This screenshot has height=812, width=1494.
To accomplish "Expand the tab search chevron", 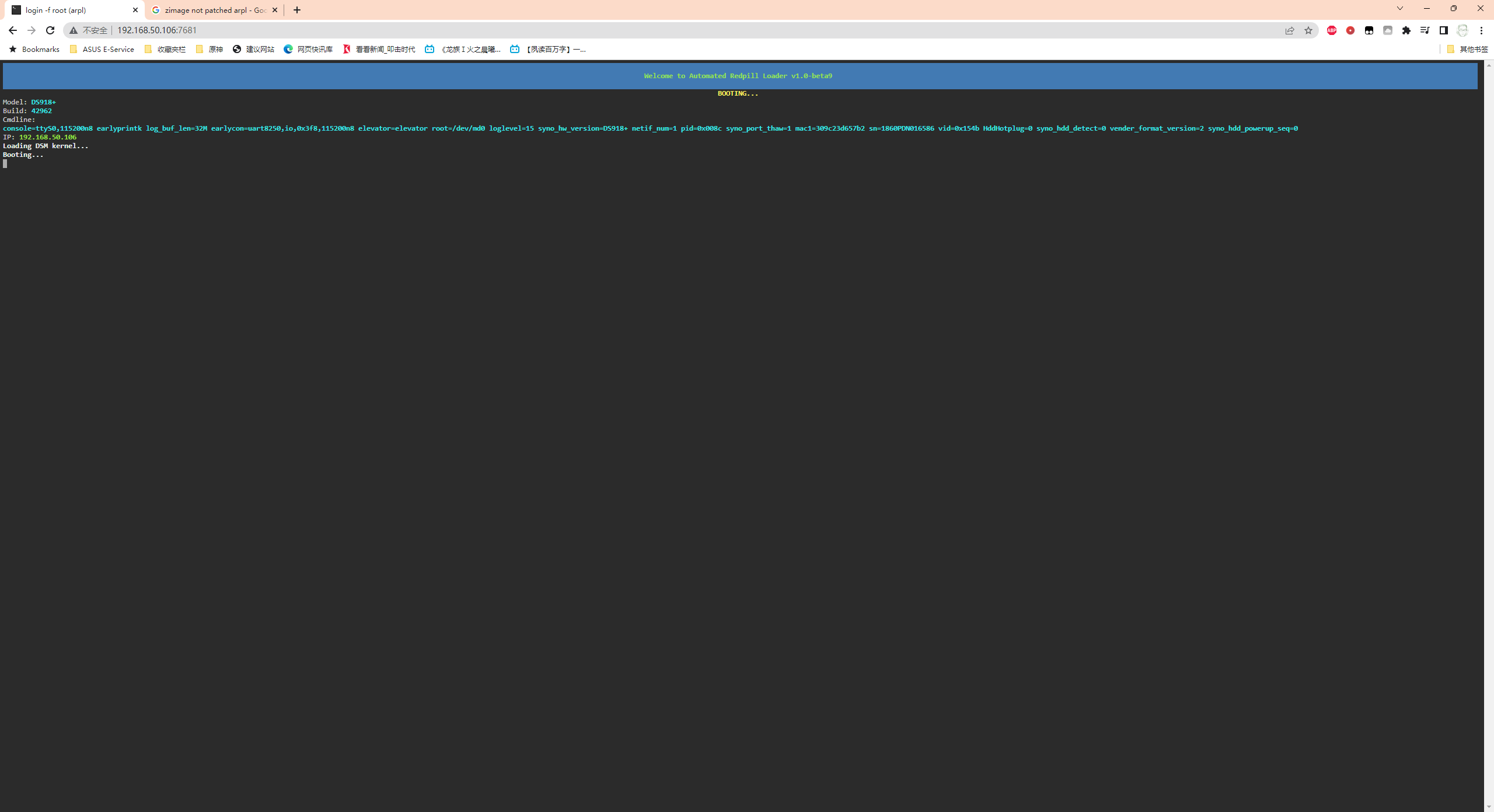I will [x=1399, y=9].
